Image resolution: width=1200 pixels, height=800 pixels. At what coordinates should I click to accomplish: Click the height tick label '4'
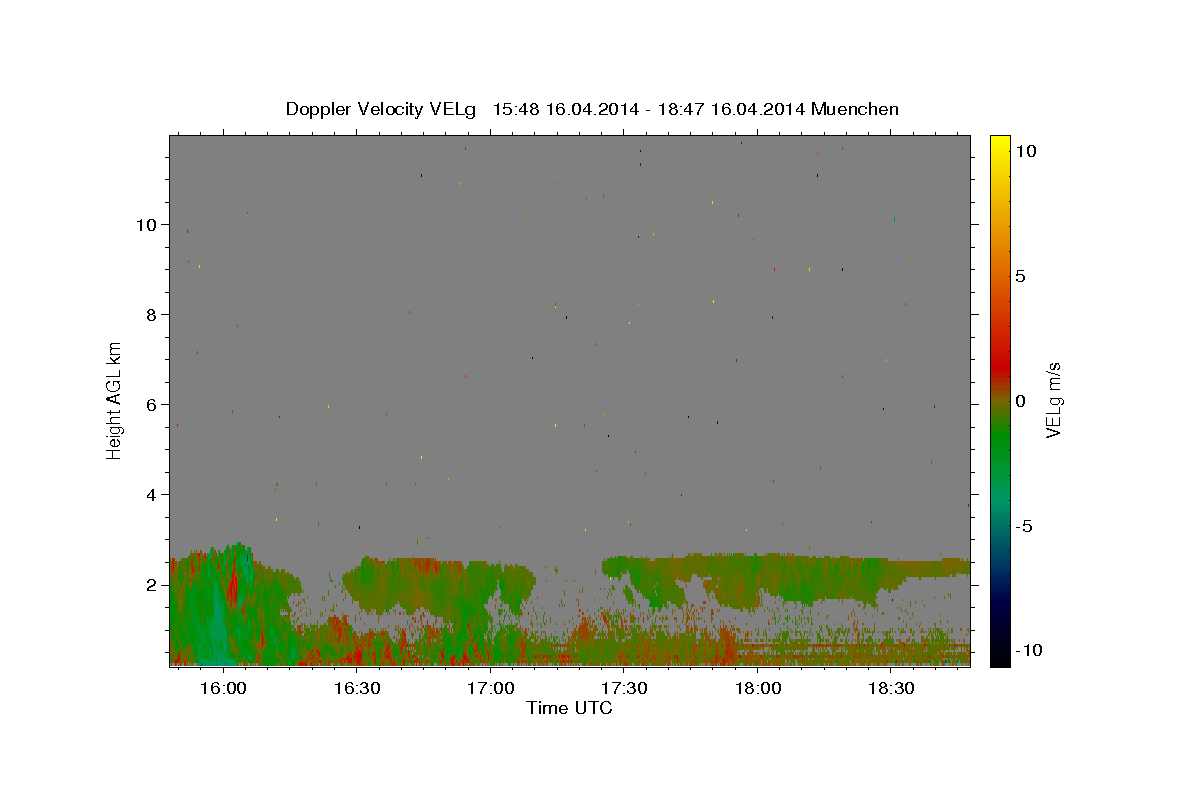[x=152, y=495]
